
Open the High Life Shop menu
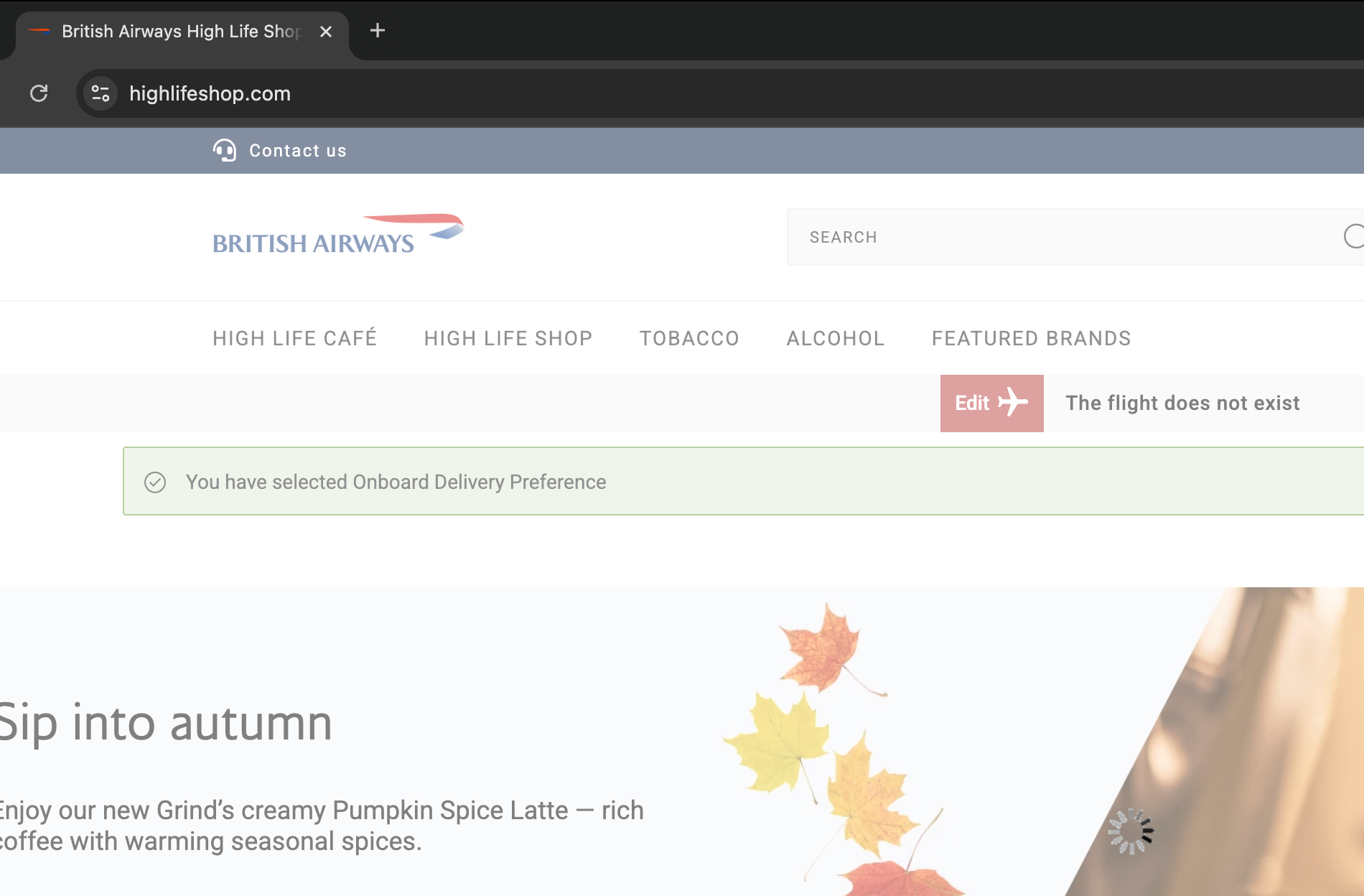508,338
